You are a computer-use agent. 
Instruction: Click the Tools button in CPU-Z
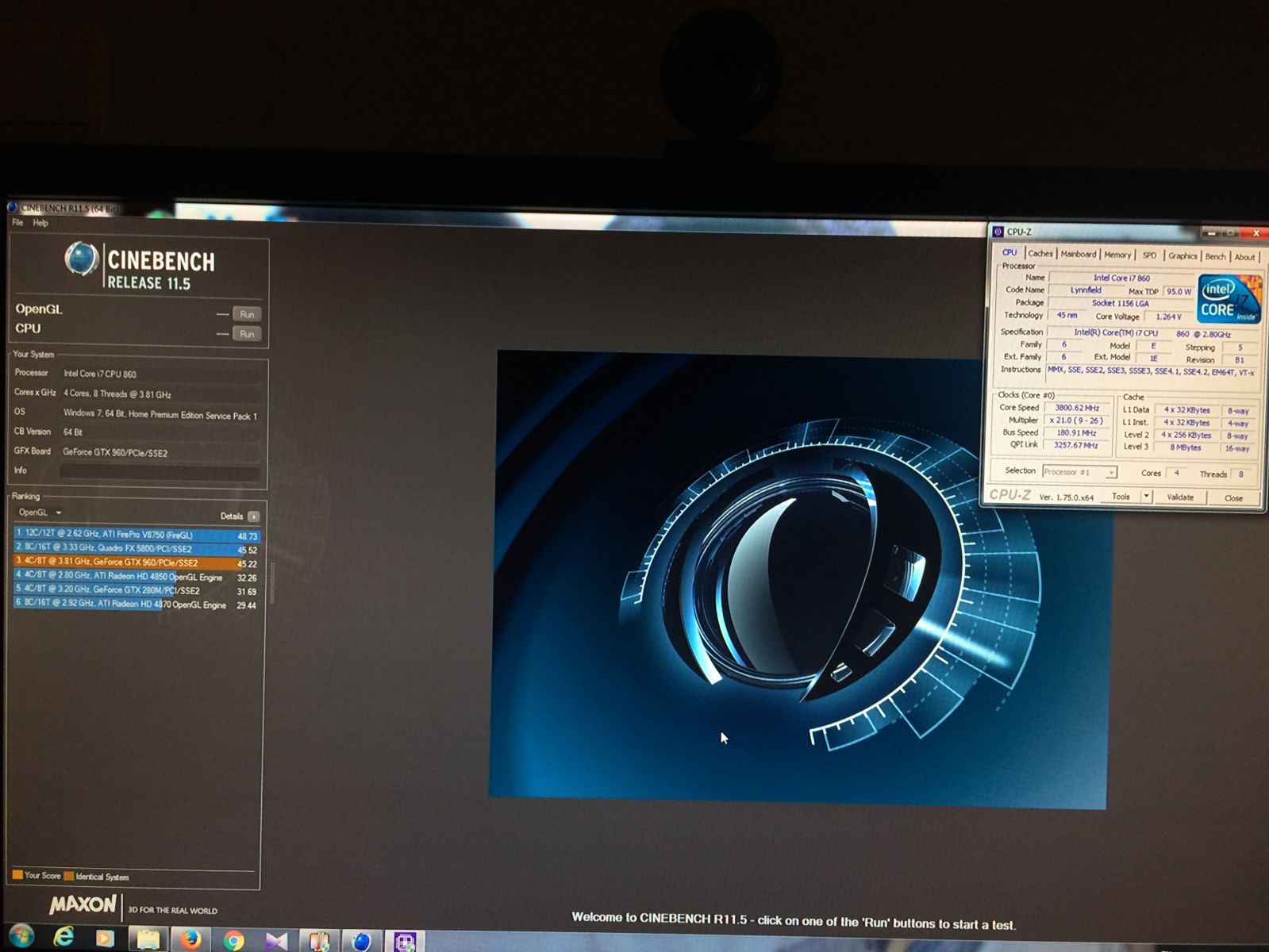[1121, 497]
